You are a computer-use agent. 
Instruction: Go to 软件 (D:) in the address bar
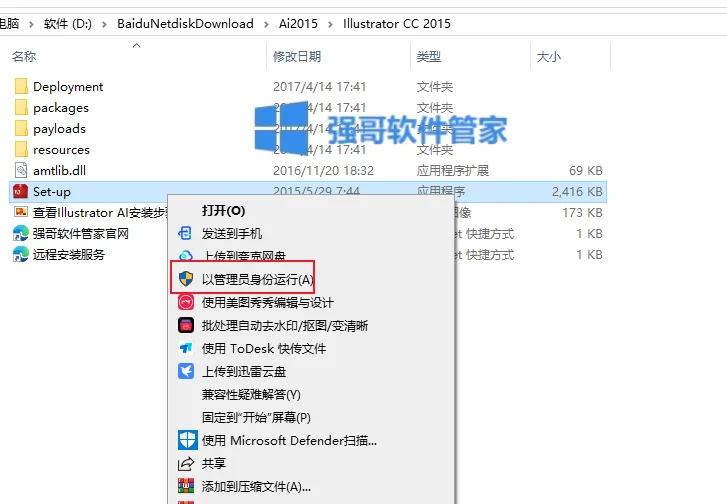pos(68,24)
